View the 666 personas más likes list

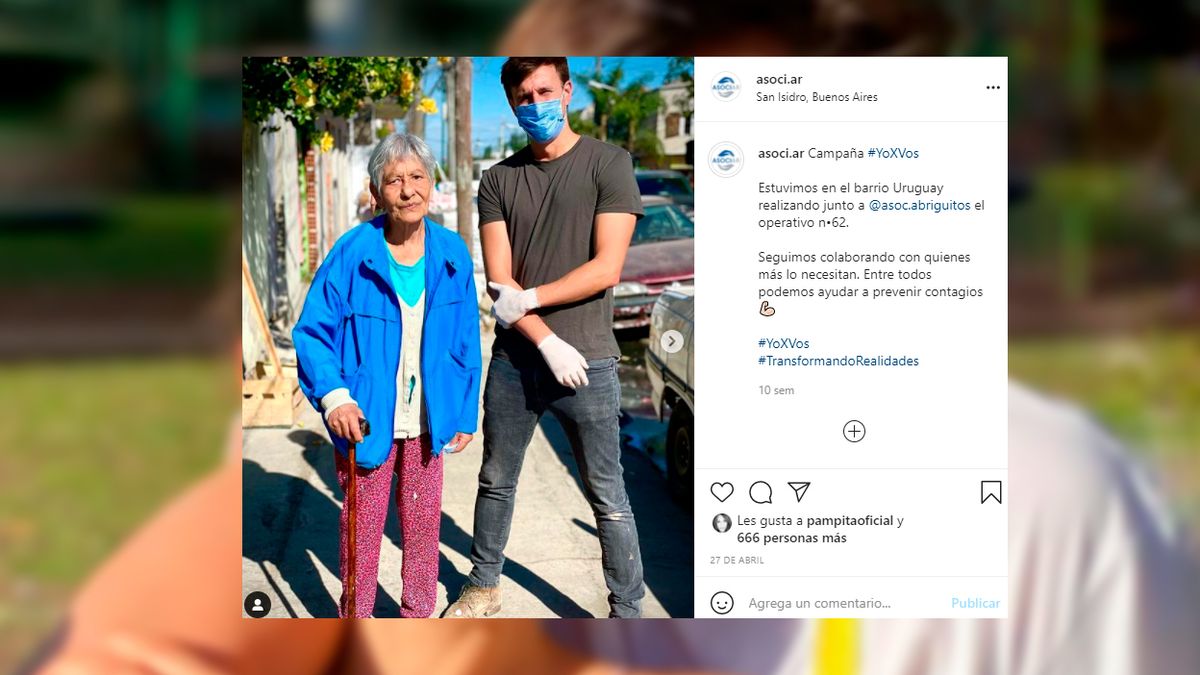click(792, 538)
